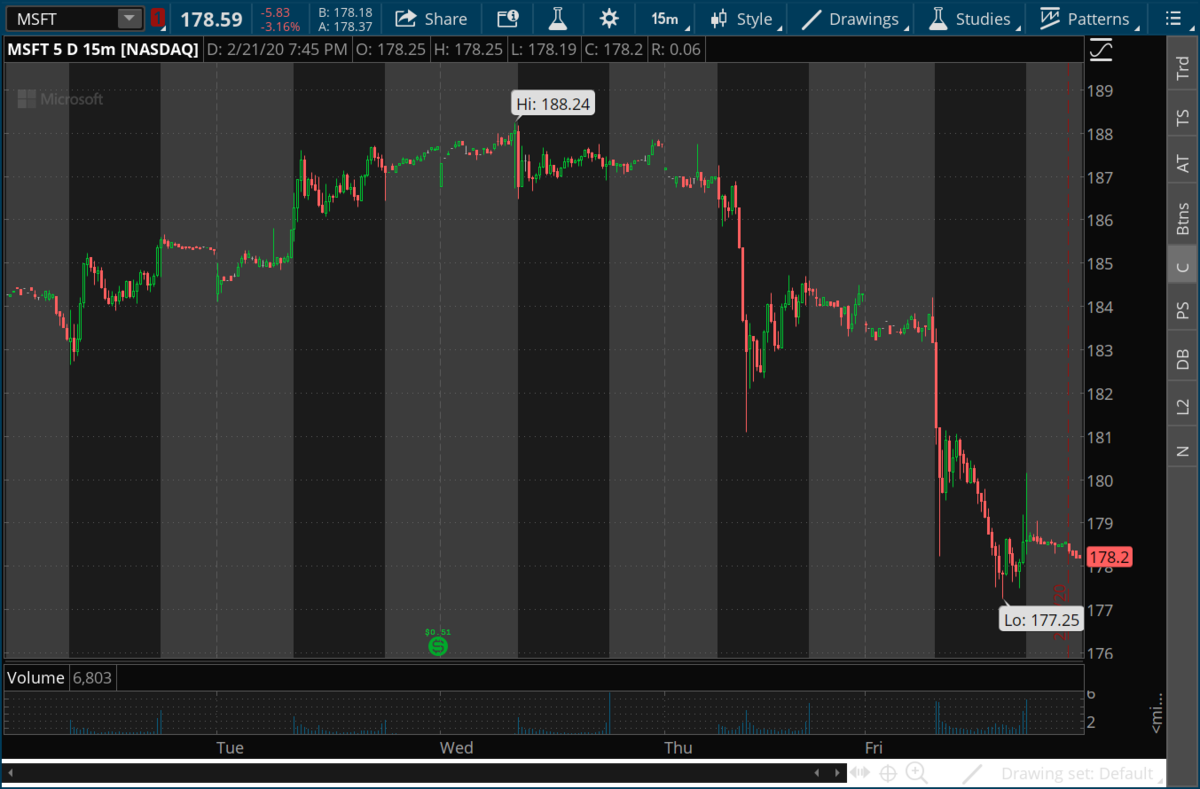1200x789 pixels.
Task: Click the -3.16% change value
Action: coord(280,27)
